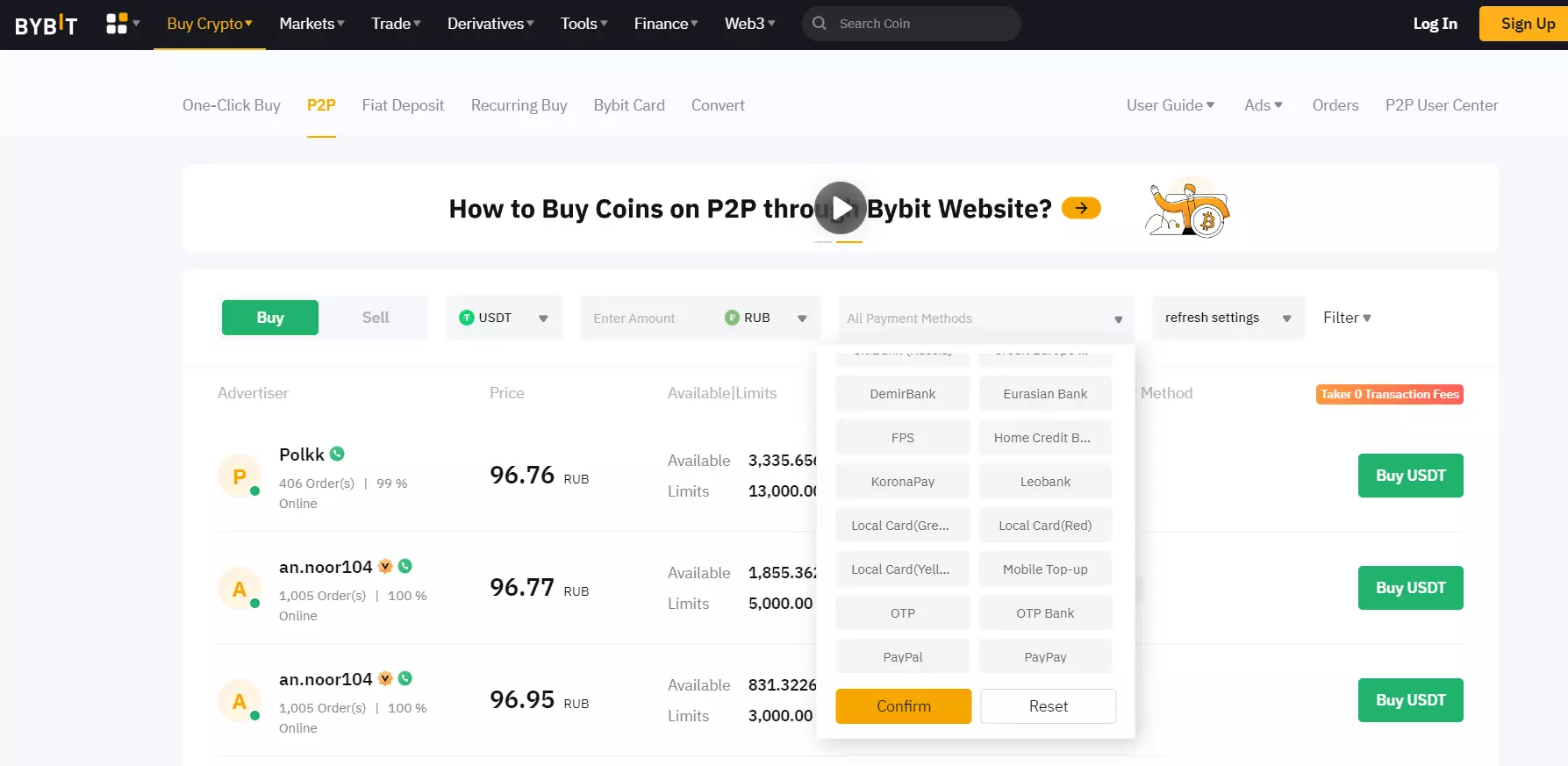1568x766 pixels.
Task: Click the Bybit logo
Action: (47, 25)
